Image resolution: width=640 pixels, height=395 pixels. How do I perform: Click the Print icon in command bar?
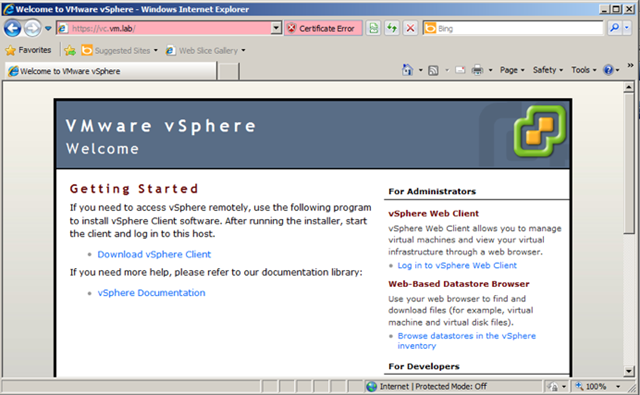(x=477, y=70)
